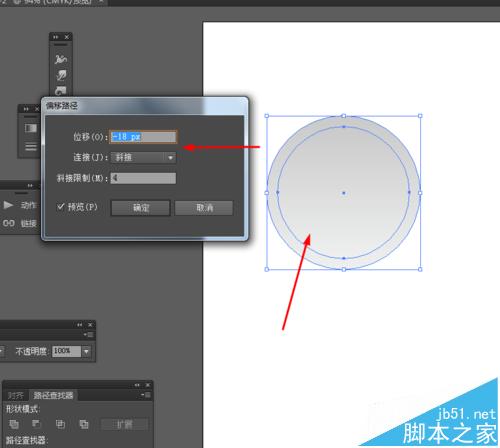Click the Cancel (取消) button
The width and height of the screenshot is (500, 448).
pos(204,208)
